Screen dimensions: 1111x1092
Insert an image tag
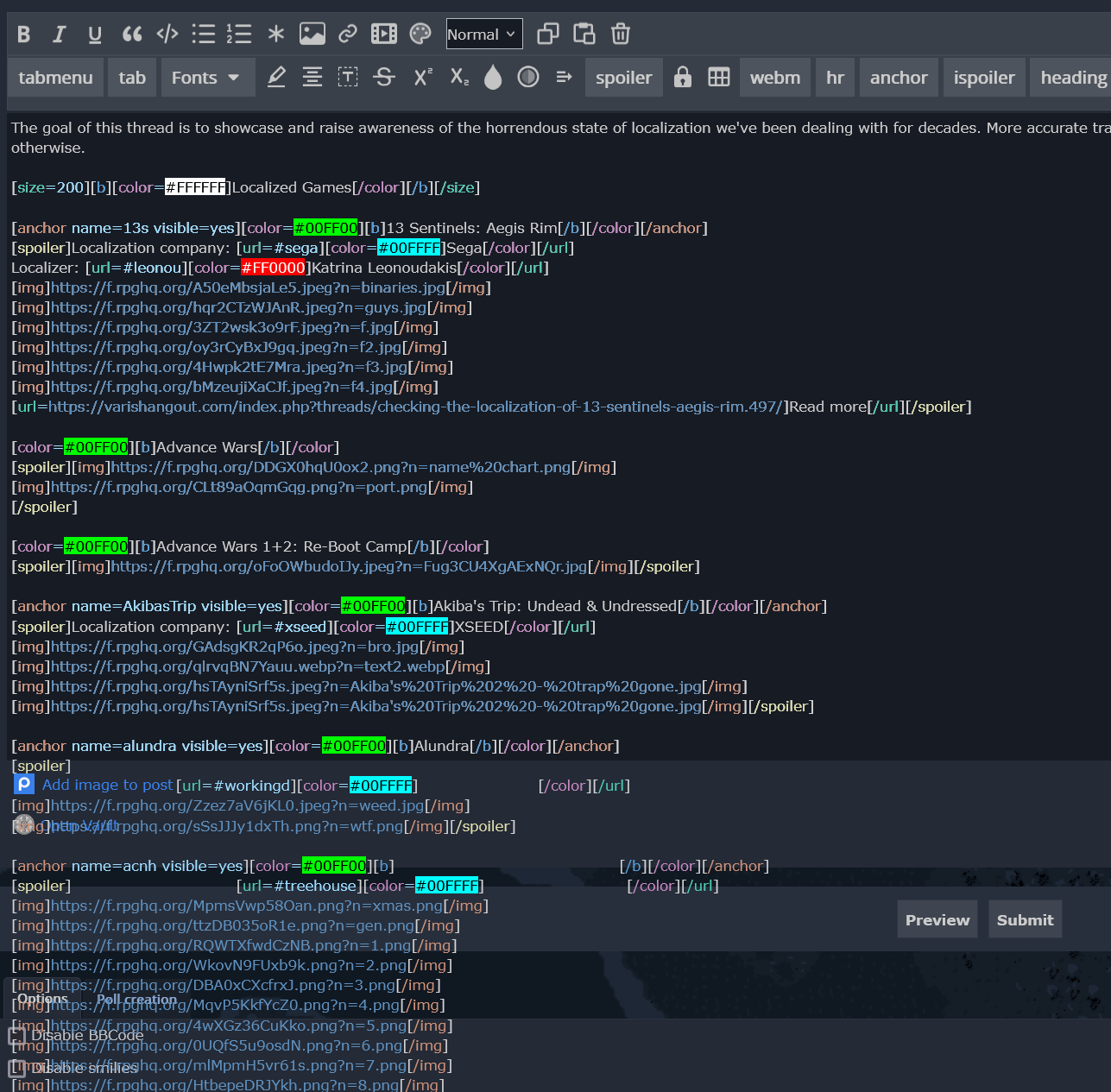[x=312, y=35]
